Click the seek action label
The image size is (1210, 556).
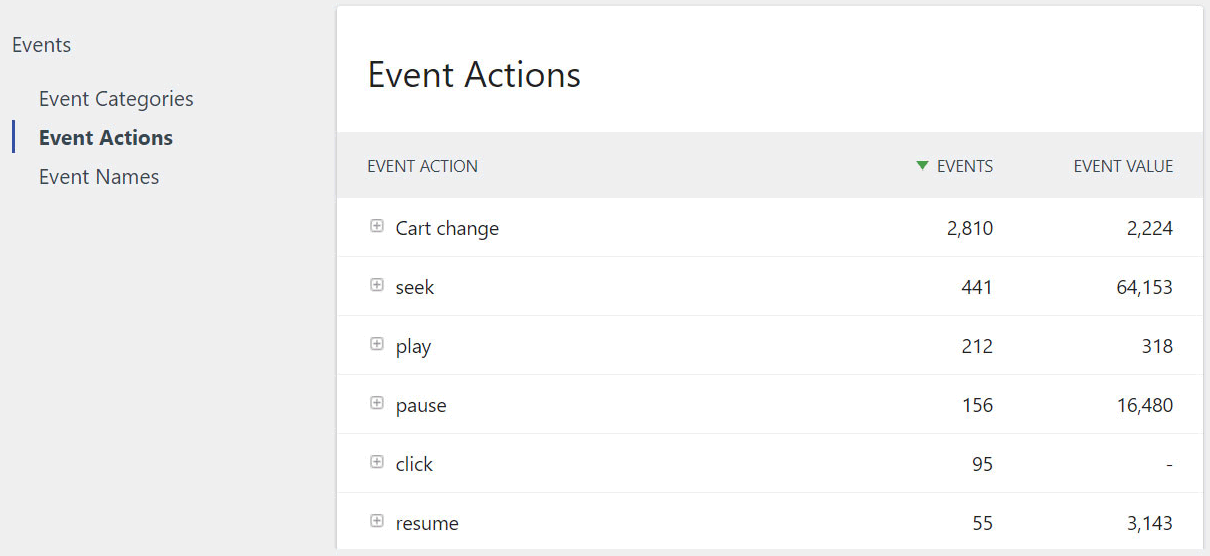(x=415, y=288)
